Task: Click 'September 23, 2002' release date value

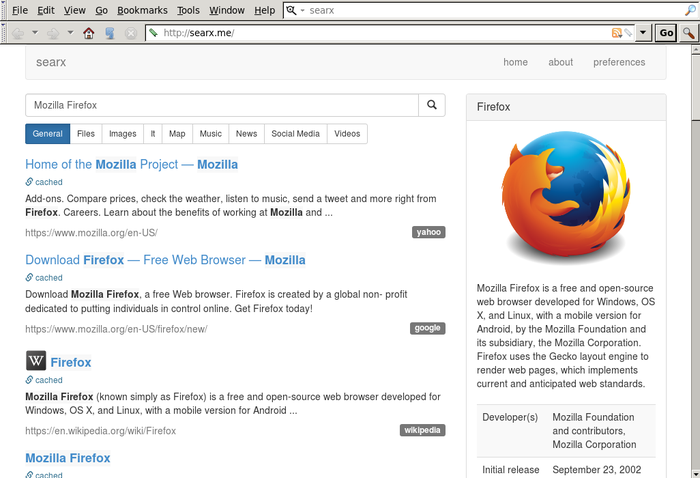Action: [597, 470]
